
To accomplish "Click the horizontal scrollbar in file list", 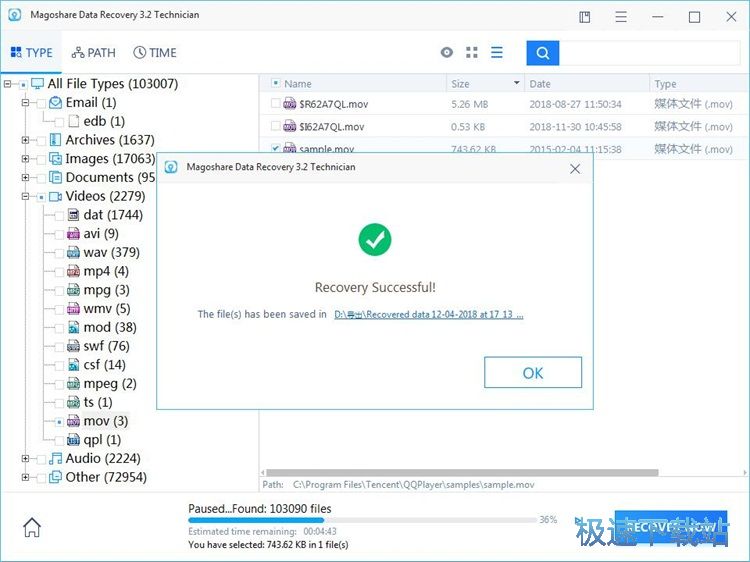I will point(462,473).
